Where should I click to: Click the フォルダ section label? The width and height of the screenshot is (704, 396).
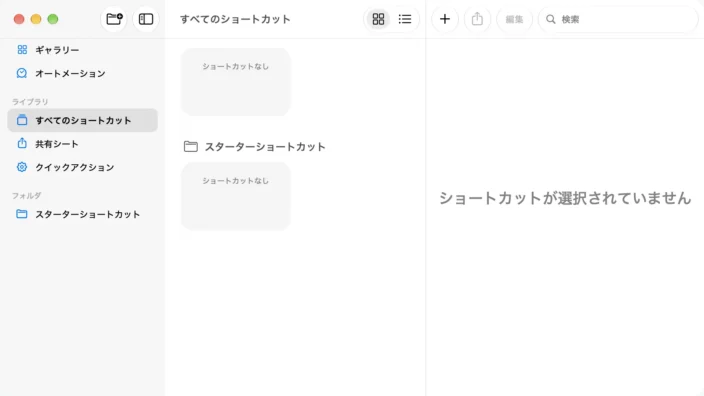[26, 195]
